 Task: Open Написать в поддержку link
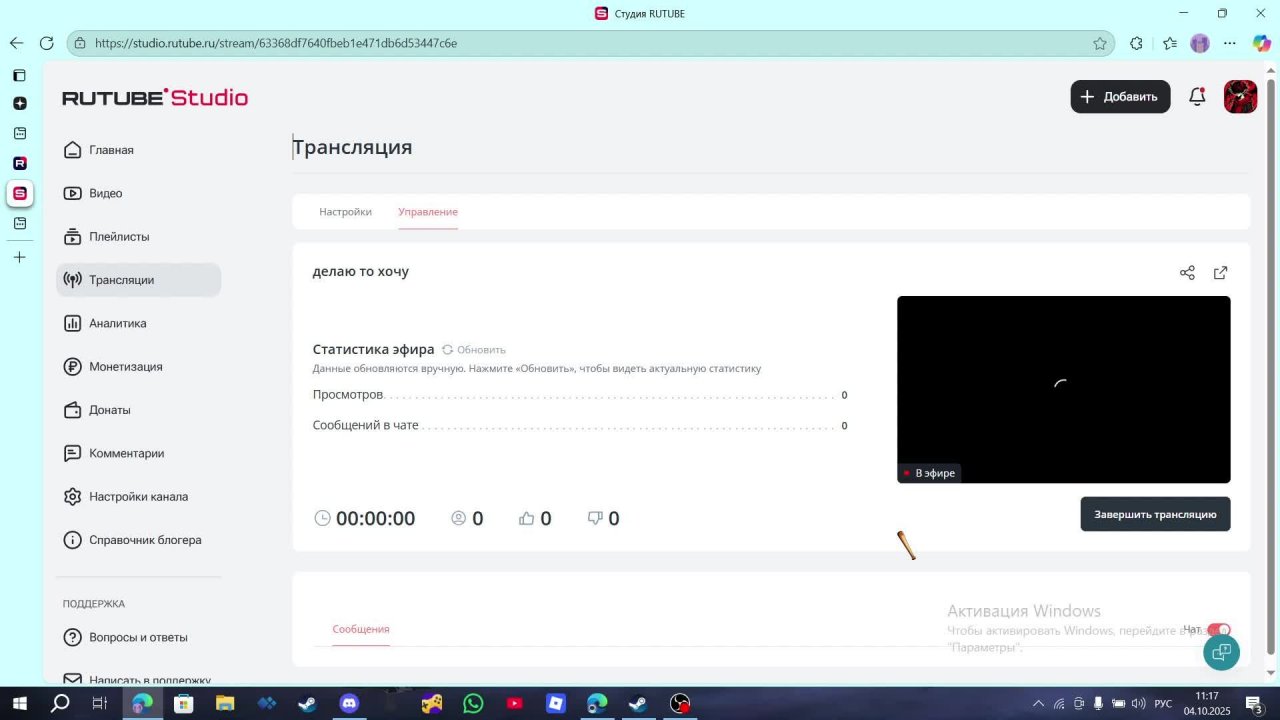[x=151, y=680]
